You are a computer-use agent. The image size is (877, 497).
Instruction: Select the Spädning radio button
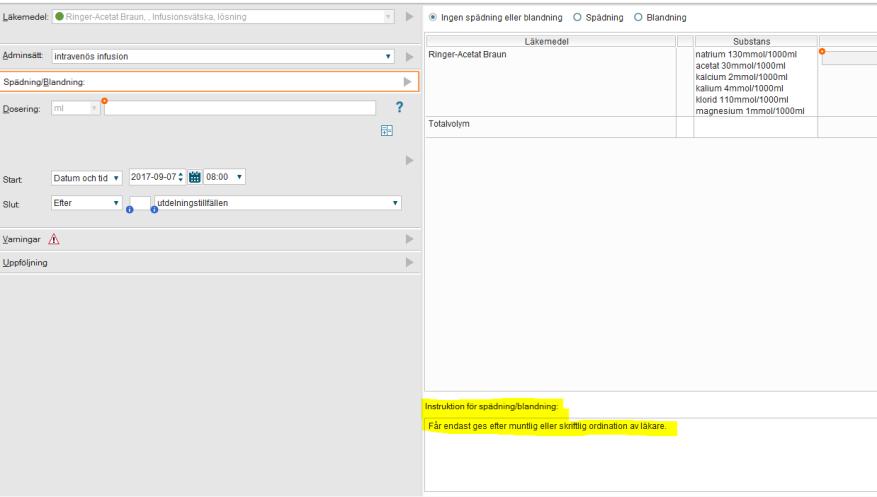pyautogui.click(x=577, y=17)
